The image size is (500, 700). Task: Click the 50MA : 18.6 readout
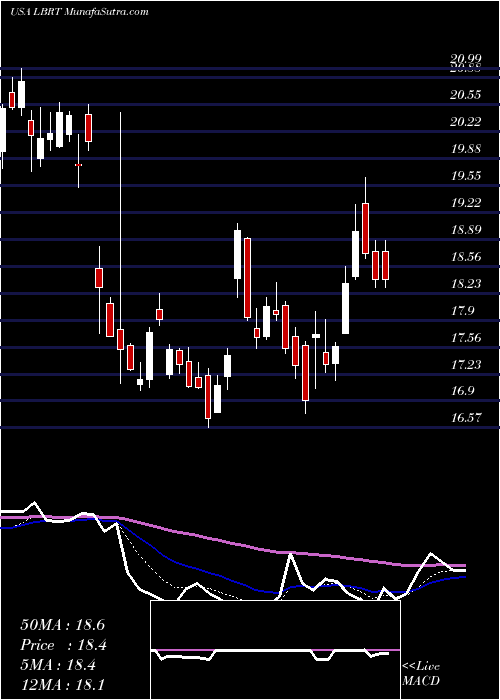pos(62,625)
